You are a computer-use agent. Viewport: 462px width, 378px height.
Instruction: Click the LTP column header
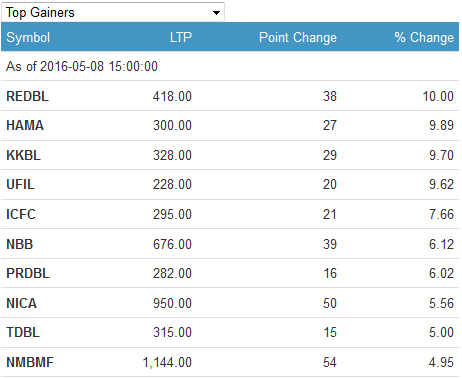coord(181,37)
